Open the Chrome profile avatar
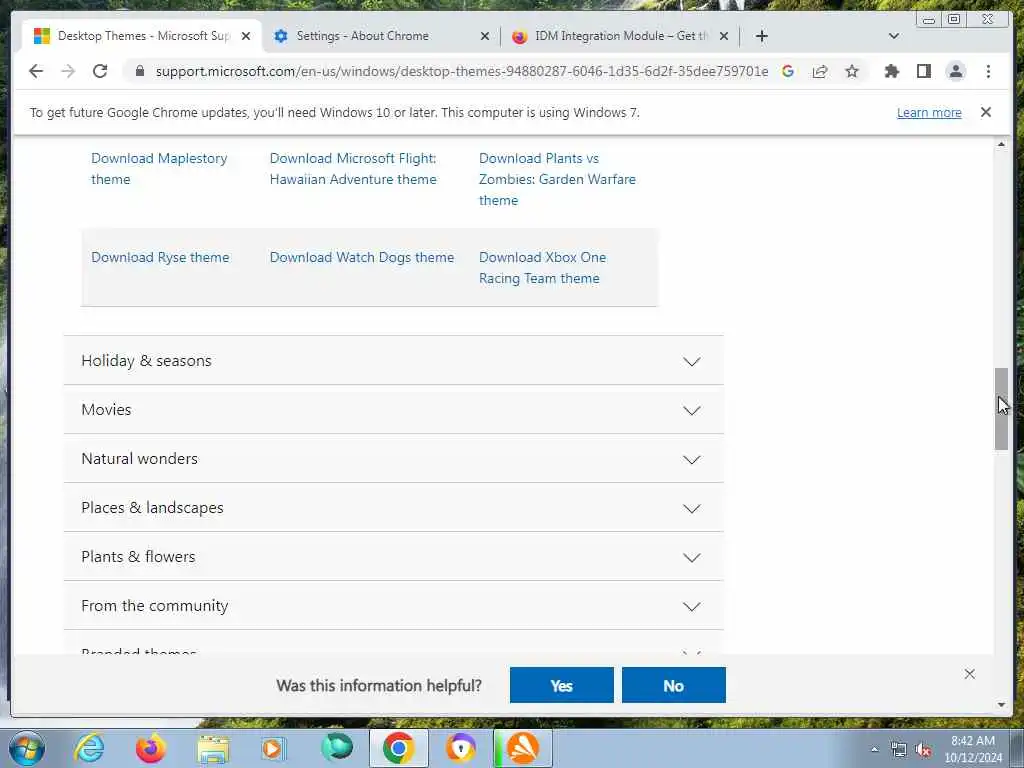Image resolution: width=1024 pixels, height=768 pixels. 955,71
